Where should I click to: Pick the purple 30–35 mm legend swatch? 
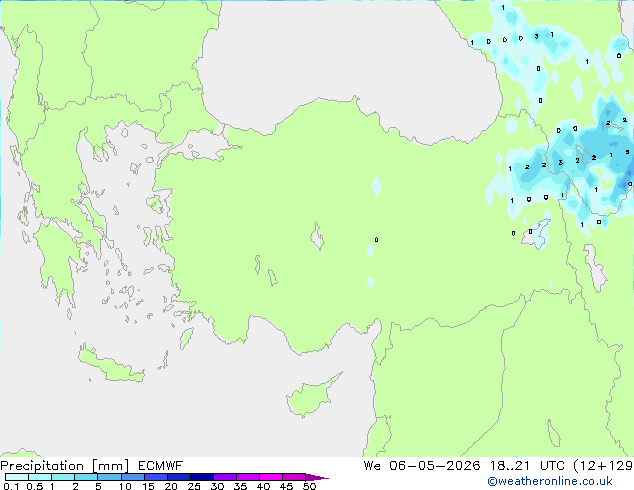pos(225,477)
